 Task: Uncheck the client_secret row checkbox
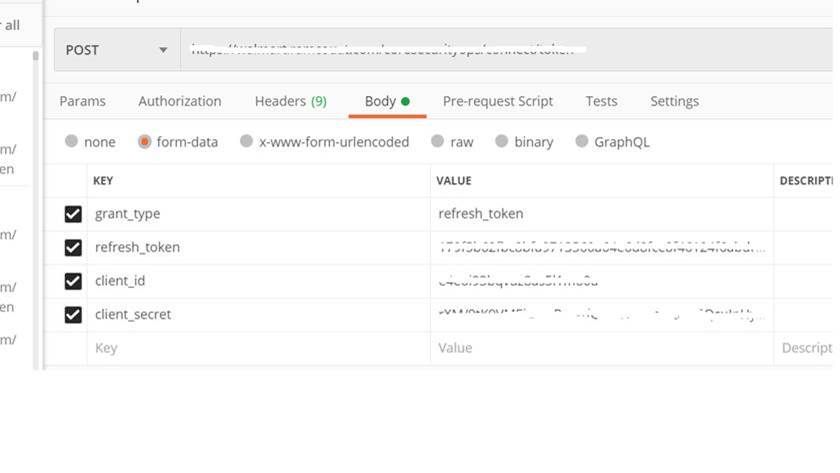click(x=73, y=315)
